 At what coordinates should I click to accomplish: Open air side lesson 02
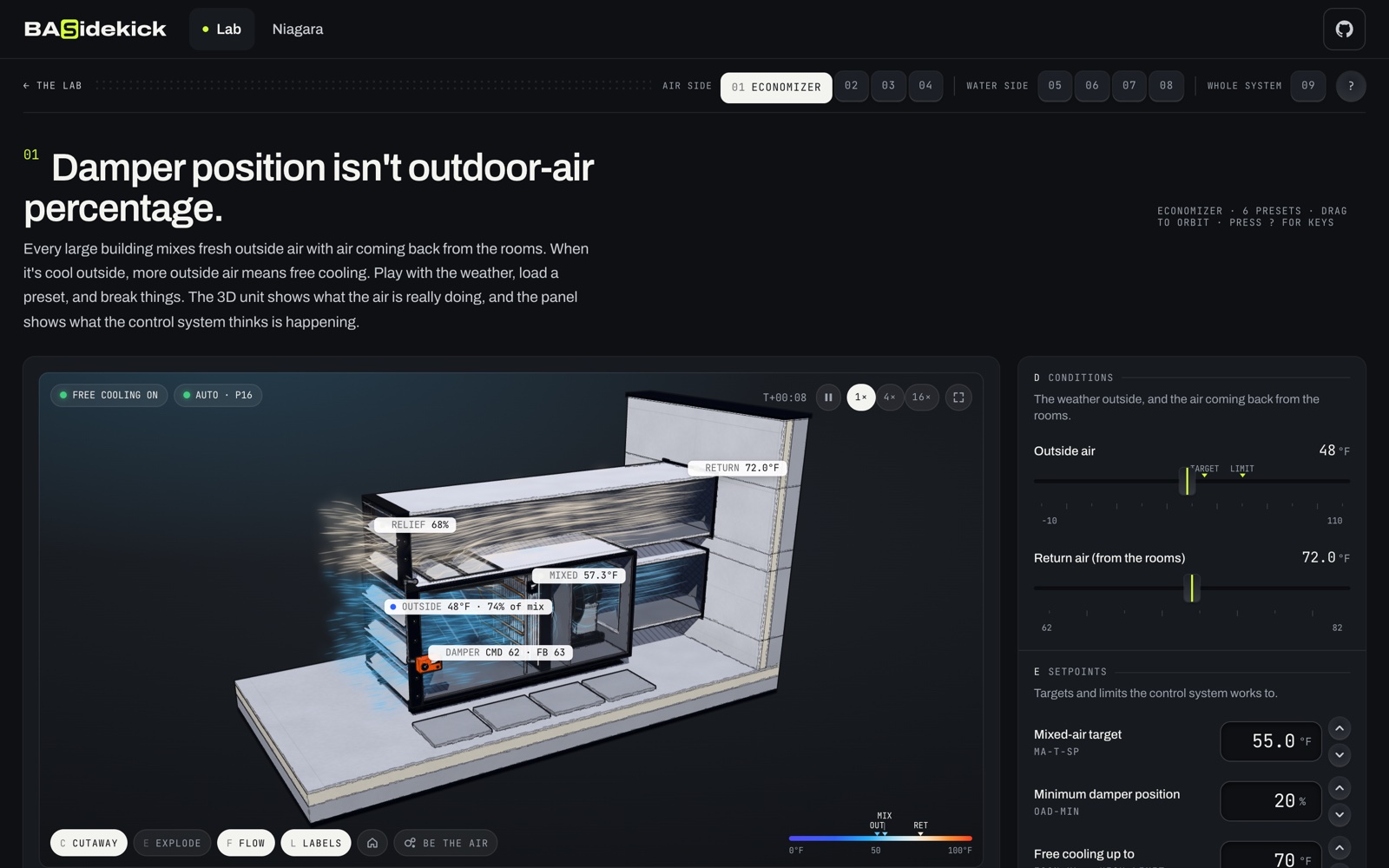[x=852, y=86]
